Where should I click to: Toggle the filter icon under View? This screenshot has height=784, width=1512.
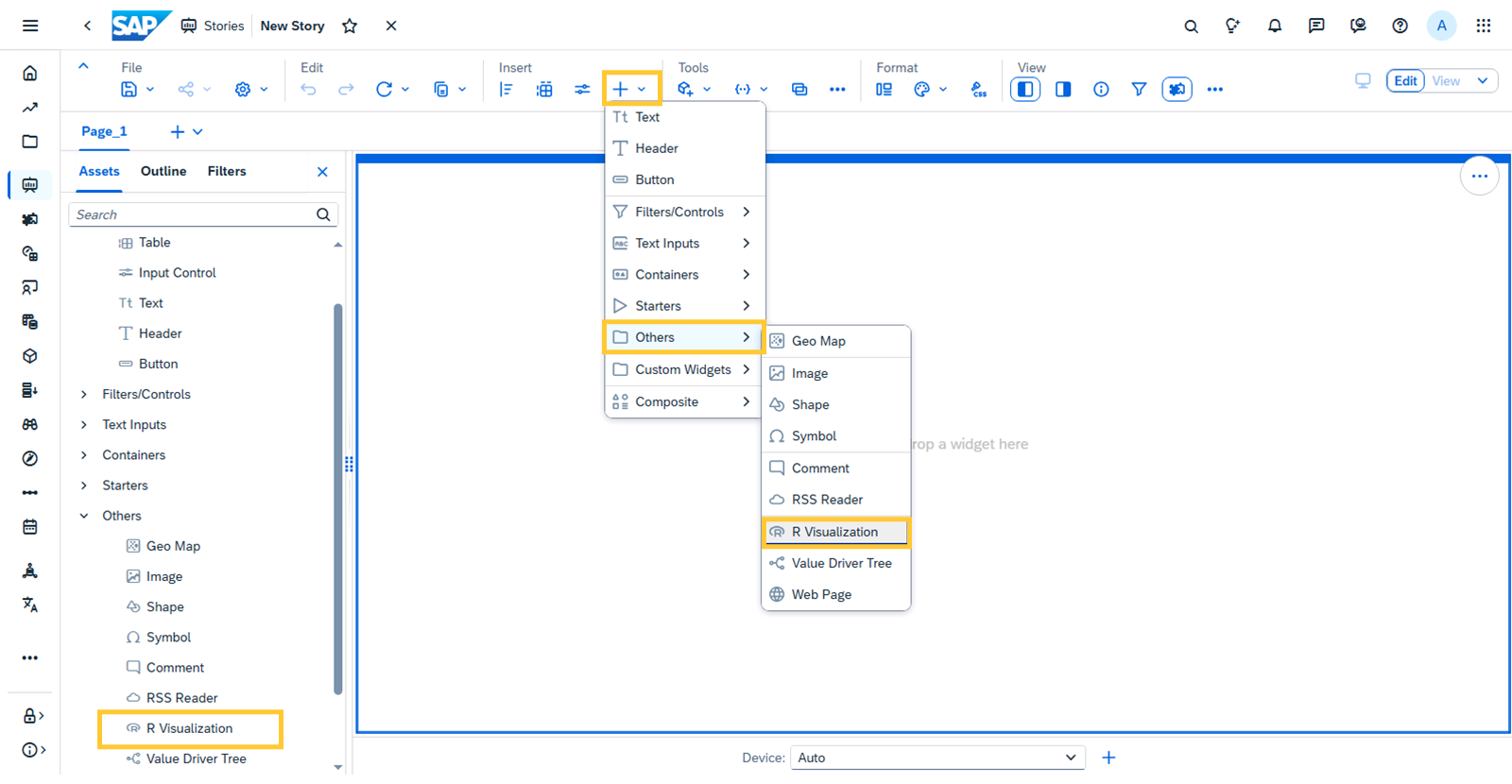(x=1139, y=89)
